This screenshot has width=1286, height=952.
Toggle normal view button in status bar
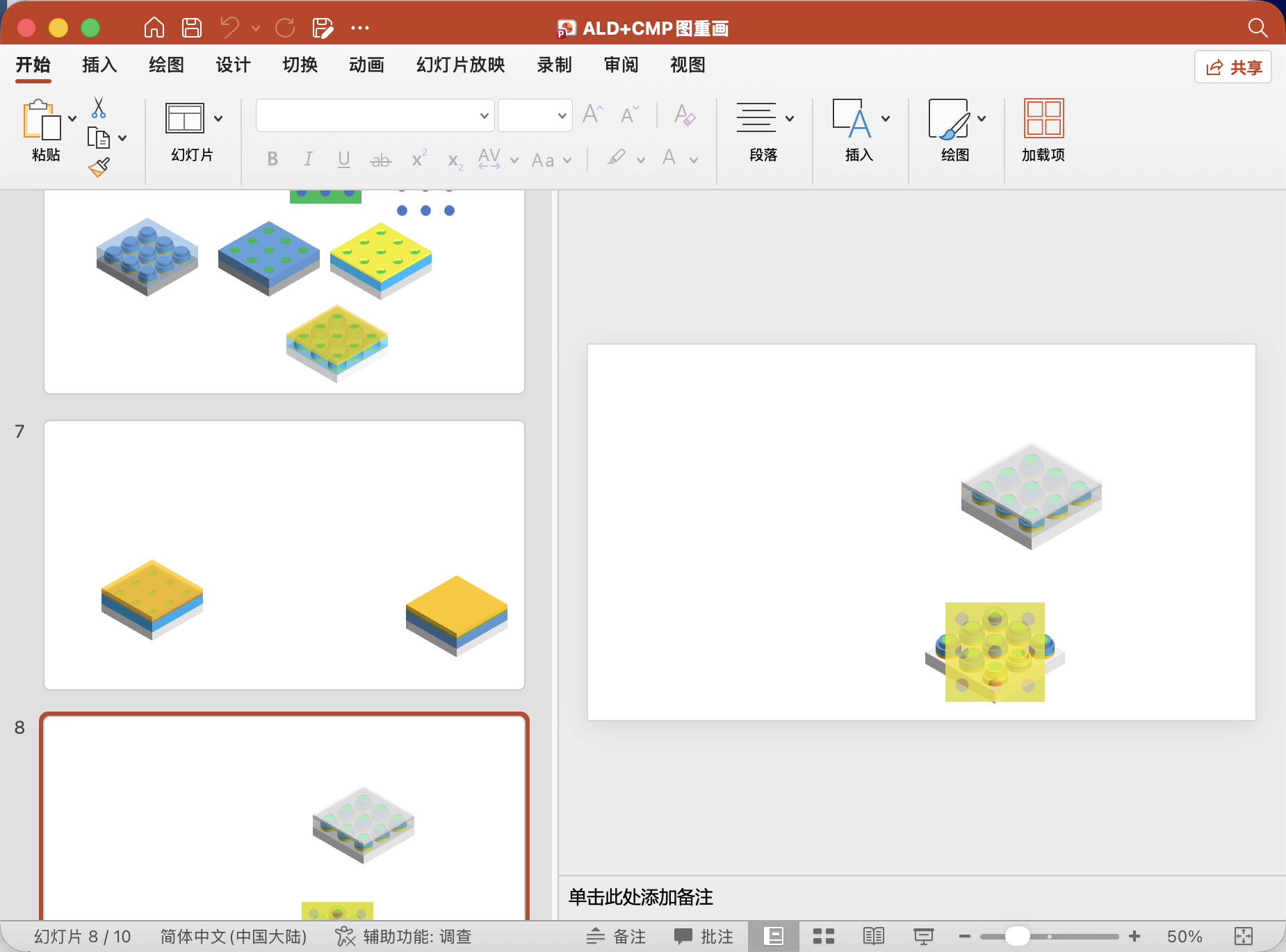coord(773,936)
